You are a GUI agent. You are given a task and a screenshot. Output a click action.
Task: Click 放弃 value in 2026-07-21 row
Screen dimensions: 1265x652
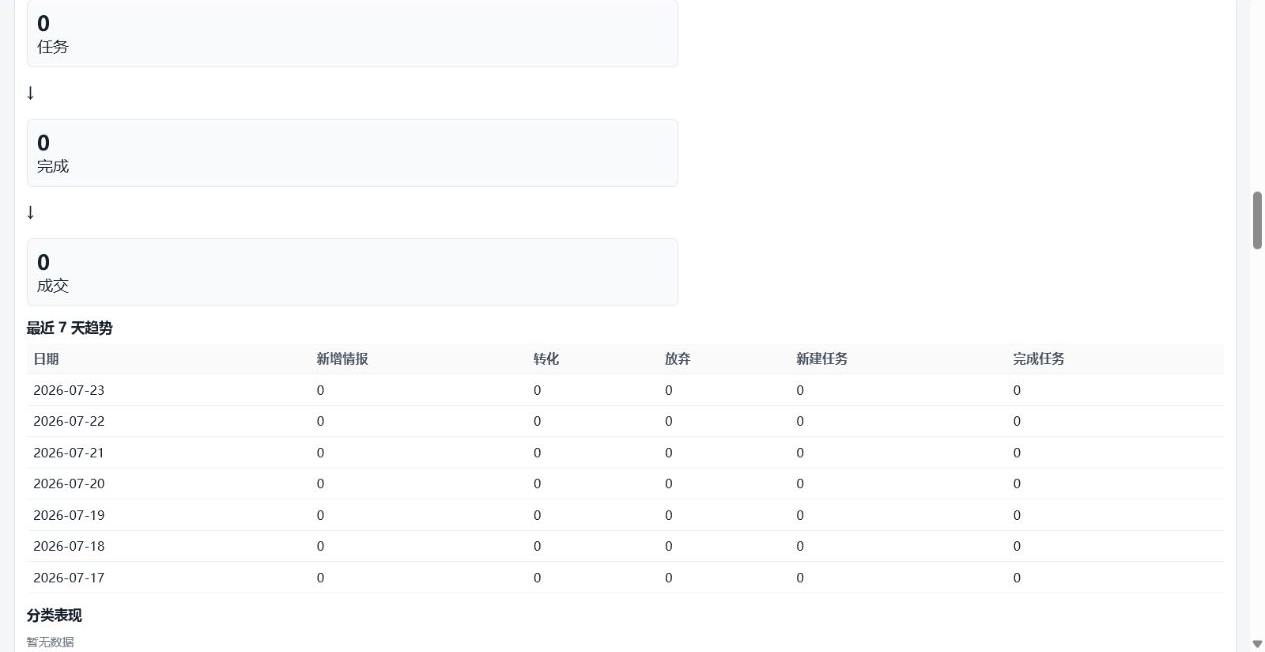tap(669, 453)
